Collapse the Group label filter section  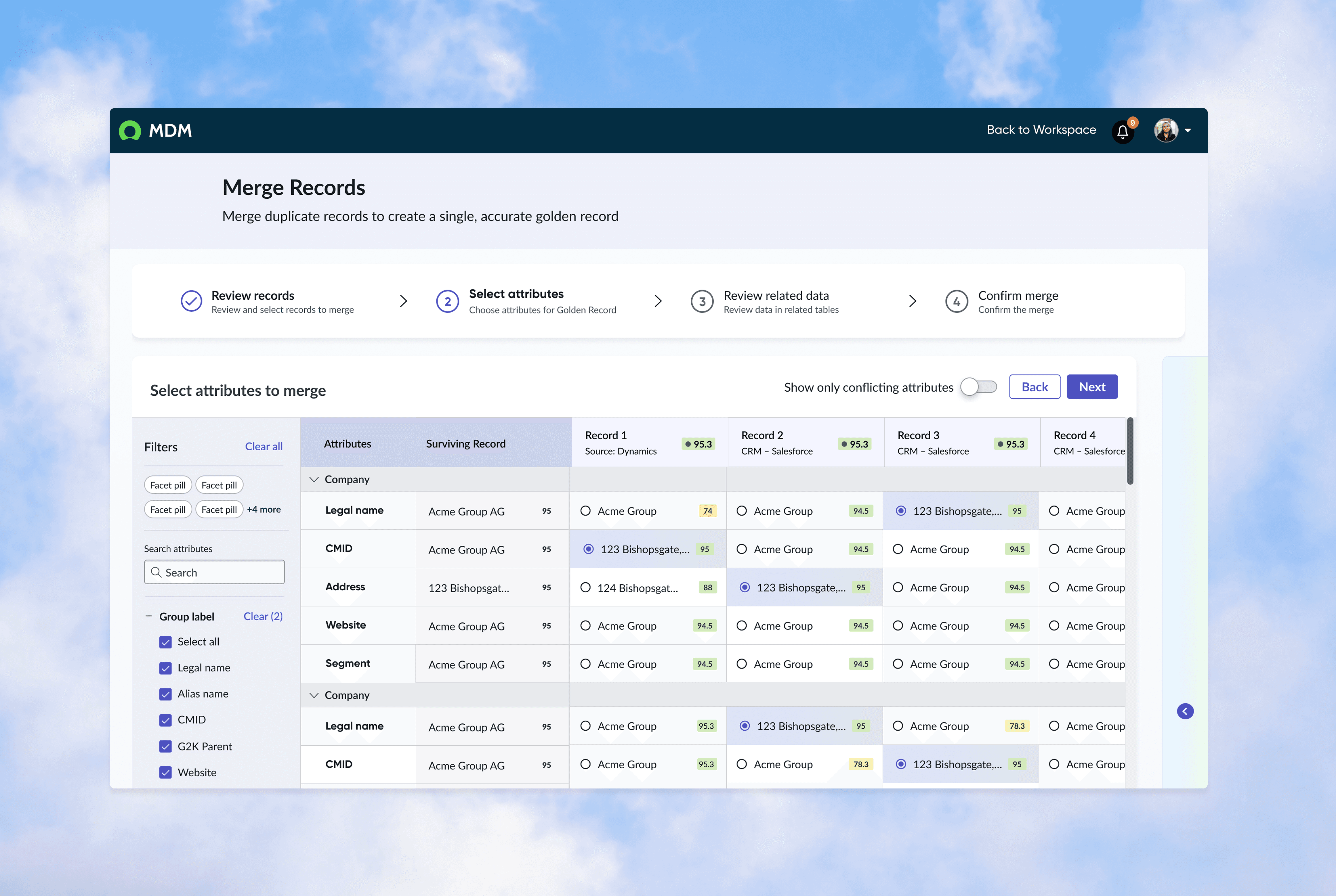click(x=149, y=617)
